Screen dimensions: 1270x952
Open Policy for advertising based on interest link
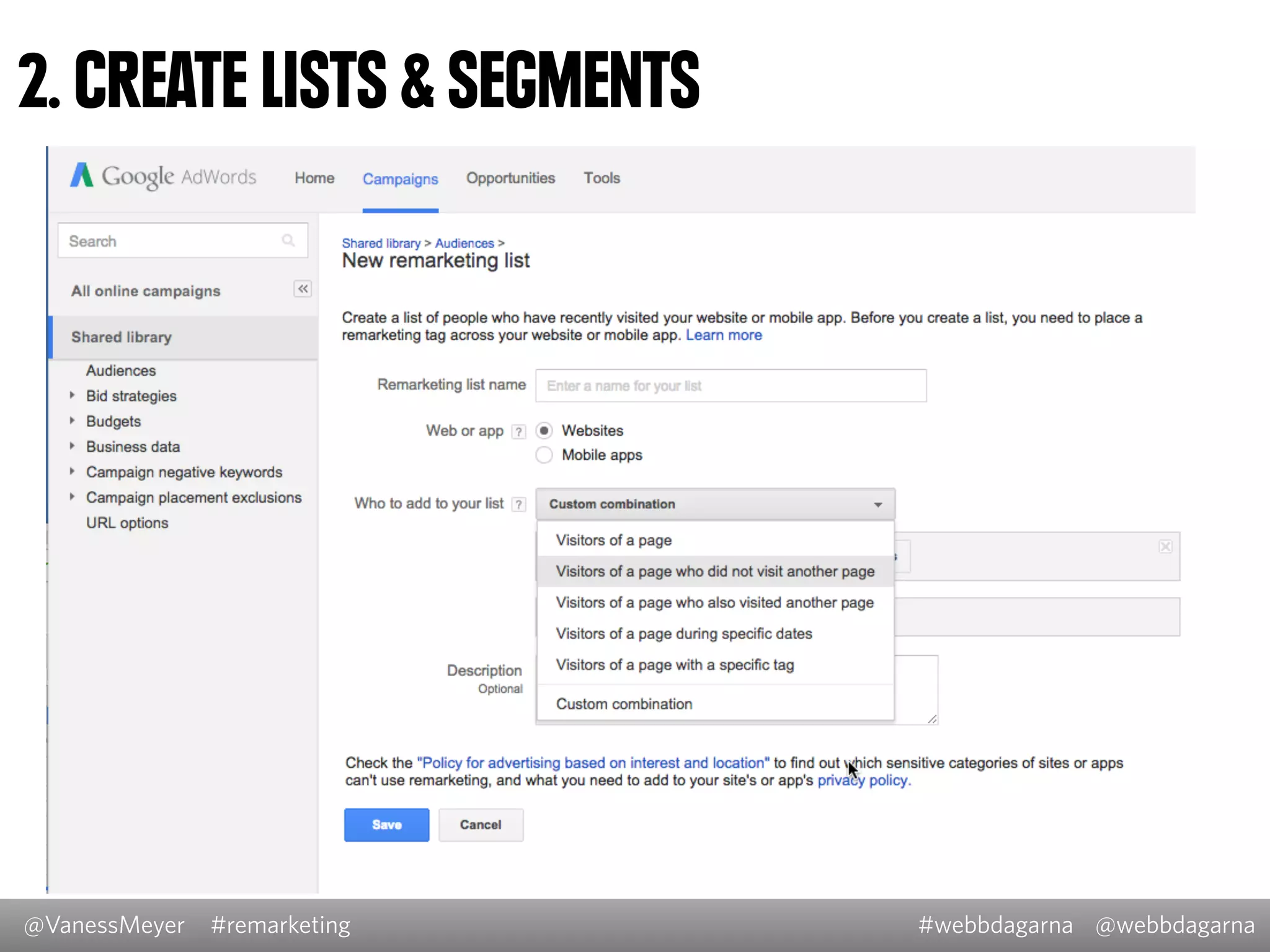pos(593,763)
